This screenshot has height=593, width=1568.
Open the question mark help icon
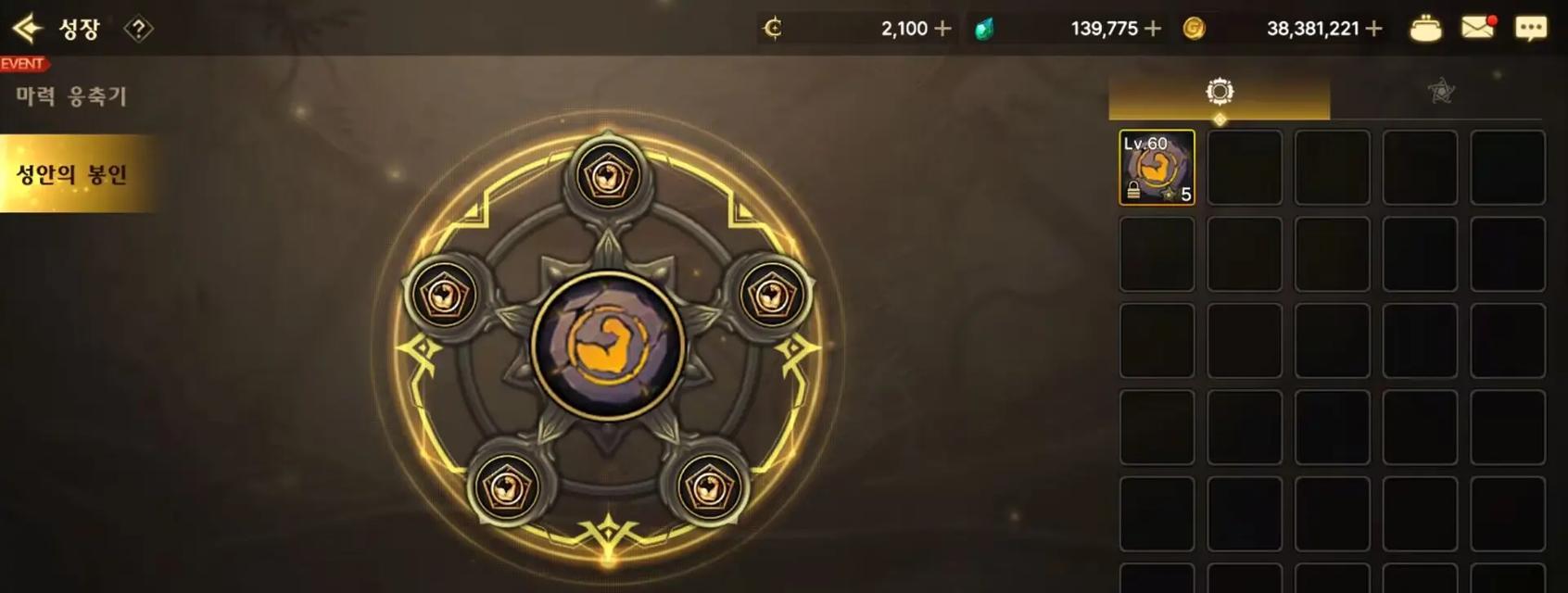(x=138, y=29)
